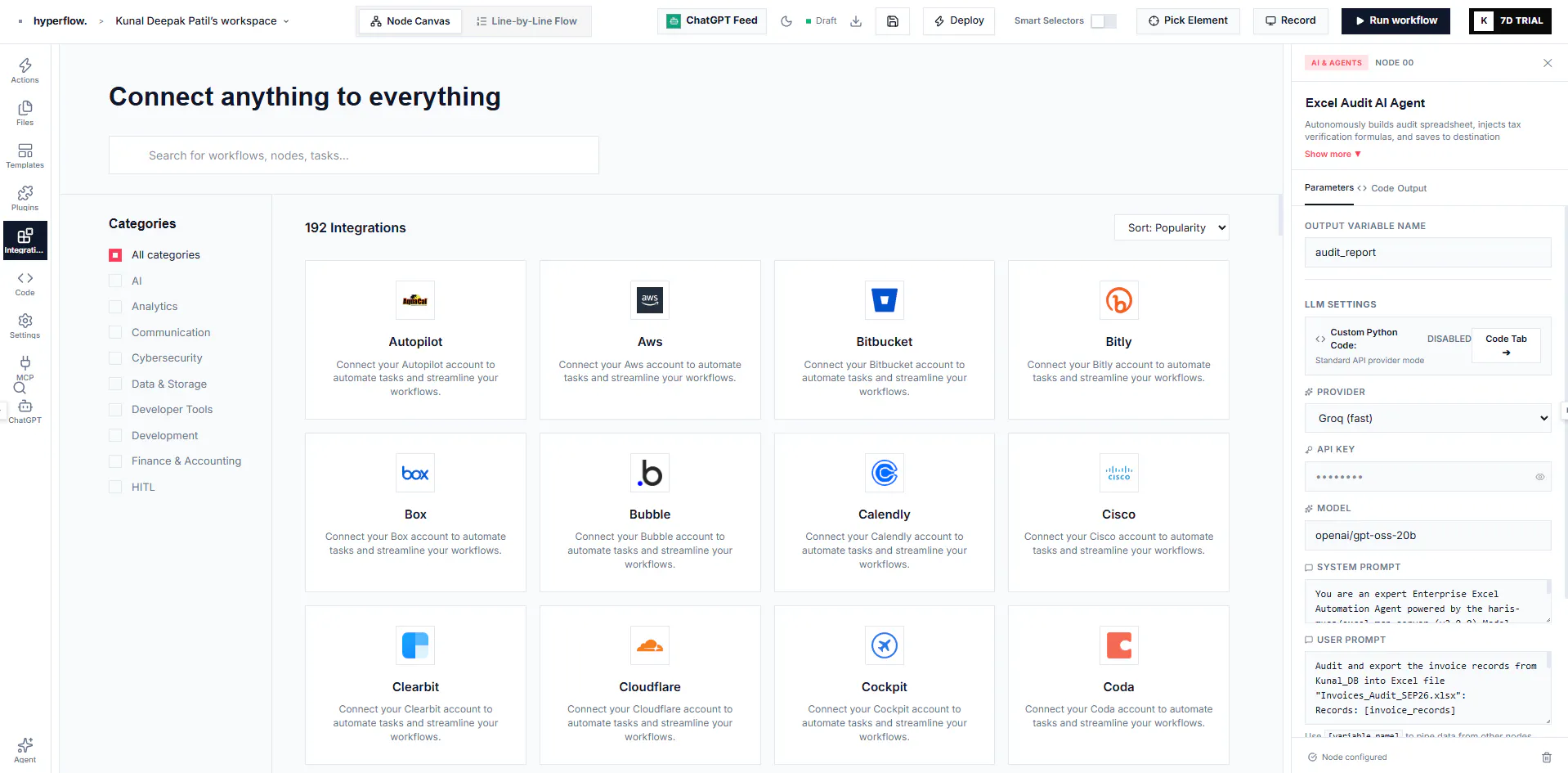Screen dimensions: 1568x773
Task: Check the AI category checkbox
Action: (115, 281)
